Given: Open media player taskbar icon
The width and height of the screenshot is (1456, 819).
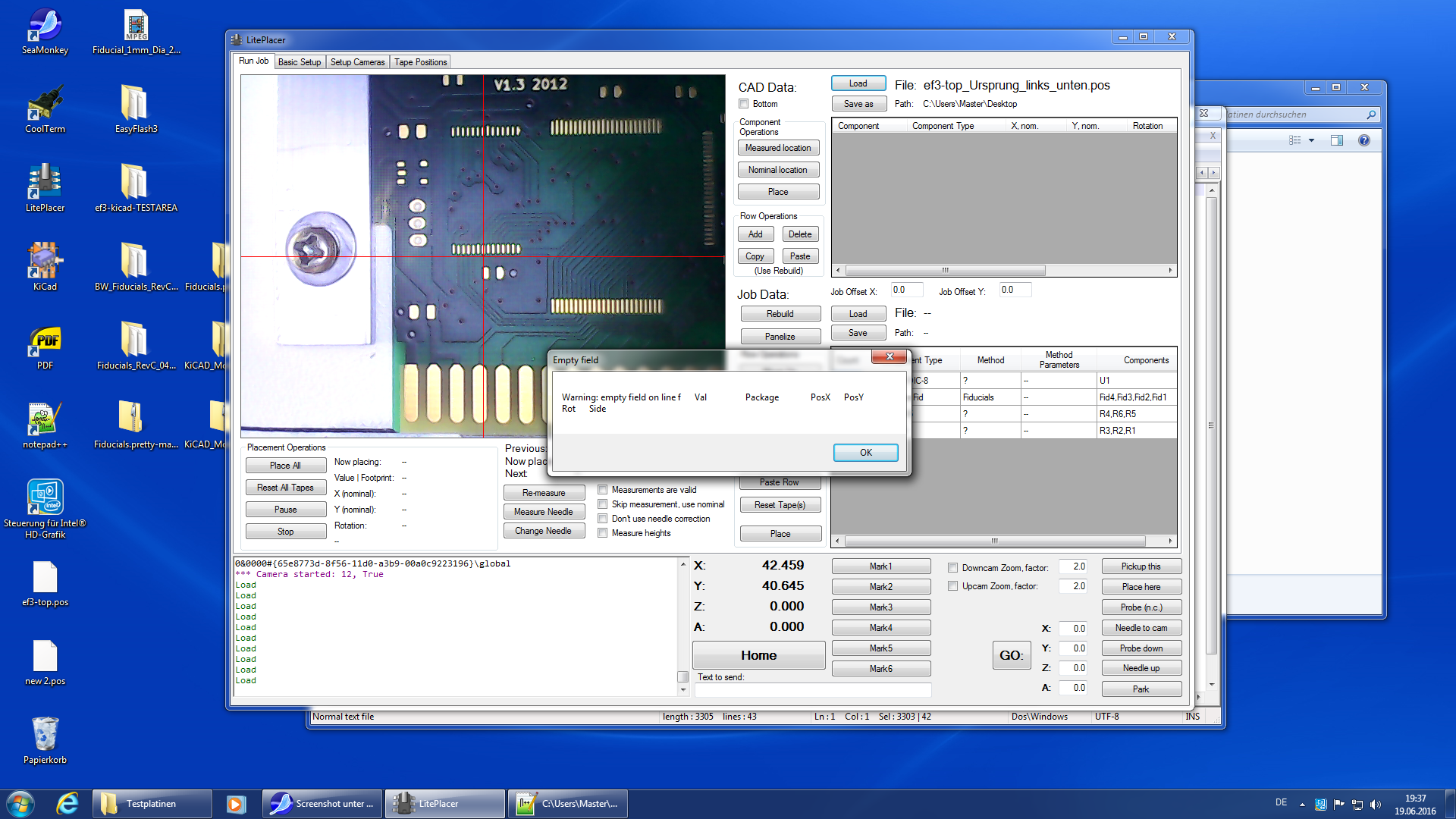Looking at the screenshot, I should (x=236, y=804).
